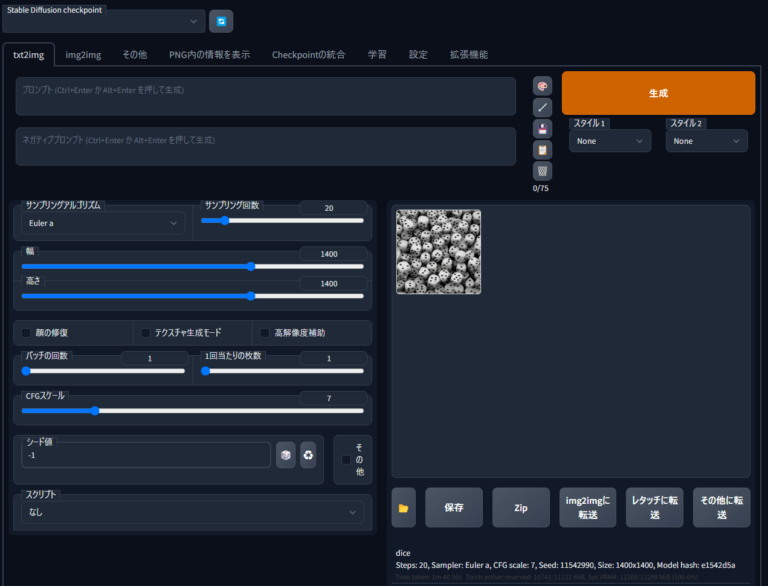
Task: Open the generated dice image thumbnail
Action: pos(438,252)
